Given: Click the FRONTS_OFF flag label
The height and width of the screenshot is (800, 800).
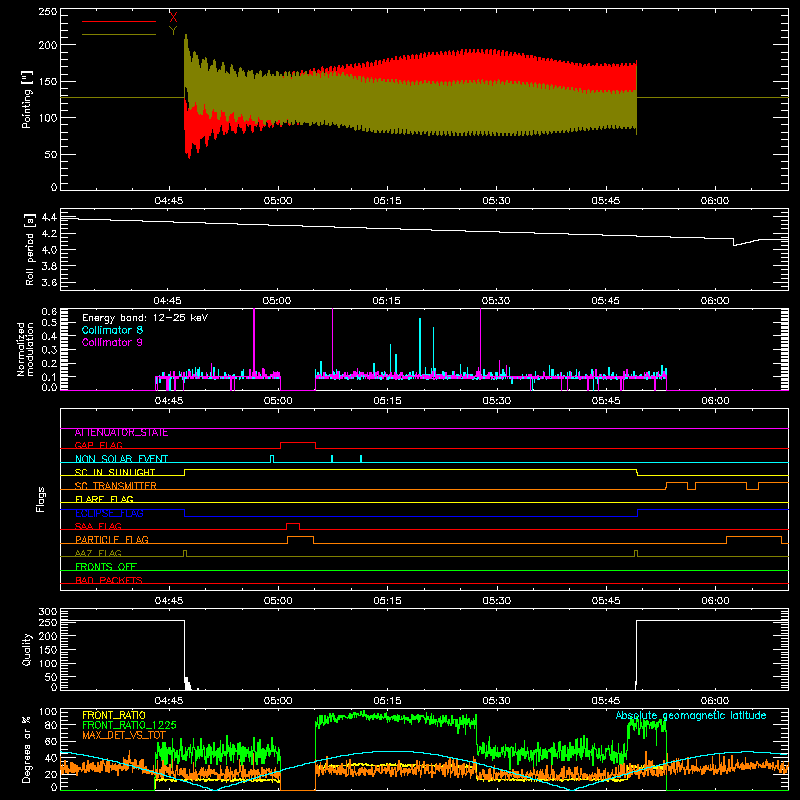Looking at the screenshot, I should click(x=106, y=567).
